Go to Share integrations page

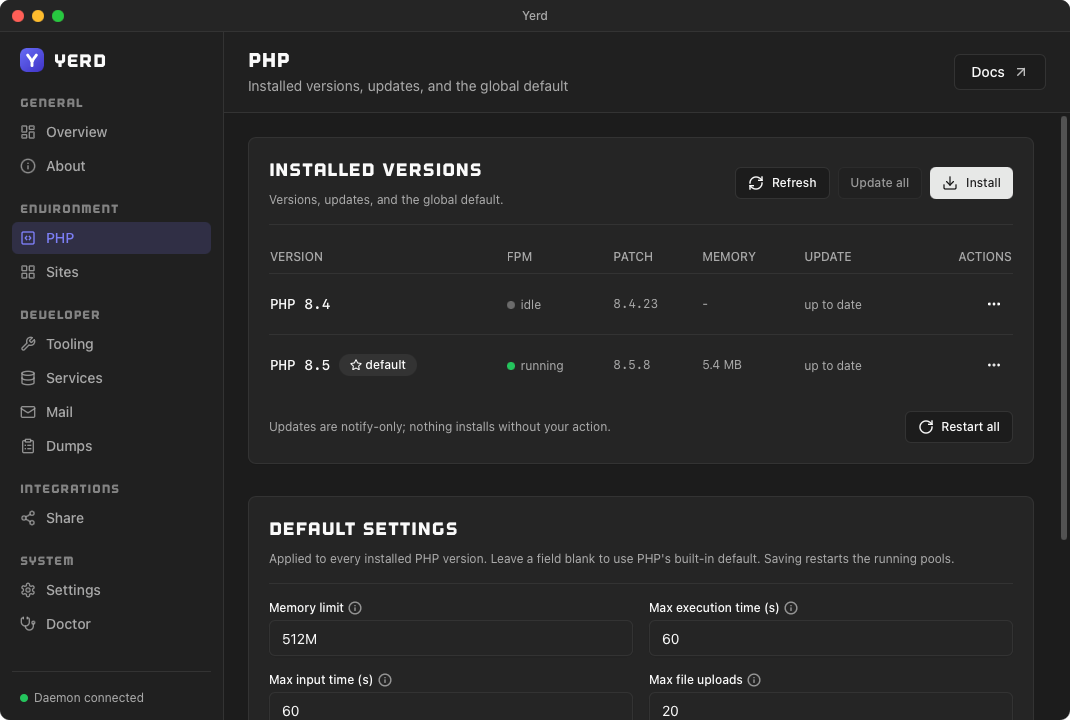(111, 518)
